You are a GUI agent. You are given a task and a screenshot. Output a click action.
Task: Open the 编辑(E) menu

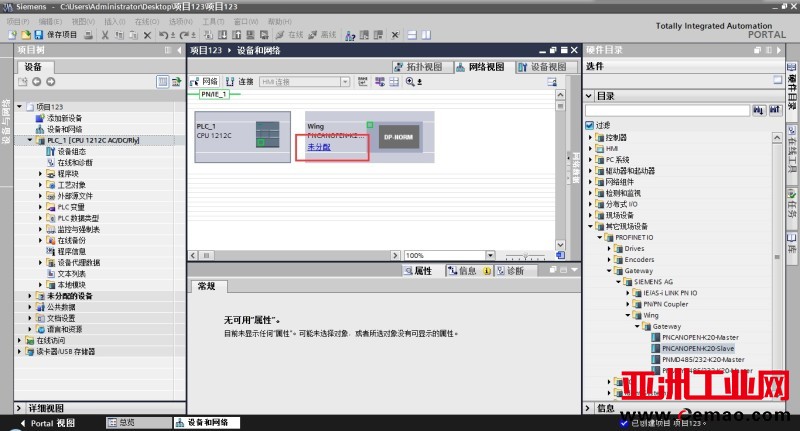tap(50, 21)
